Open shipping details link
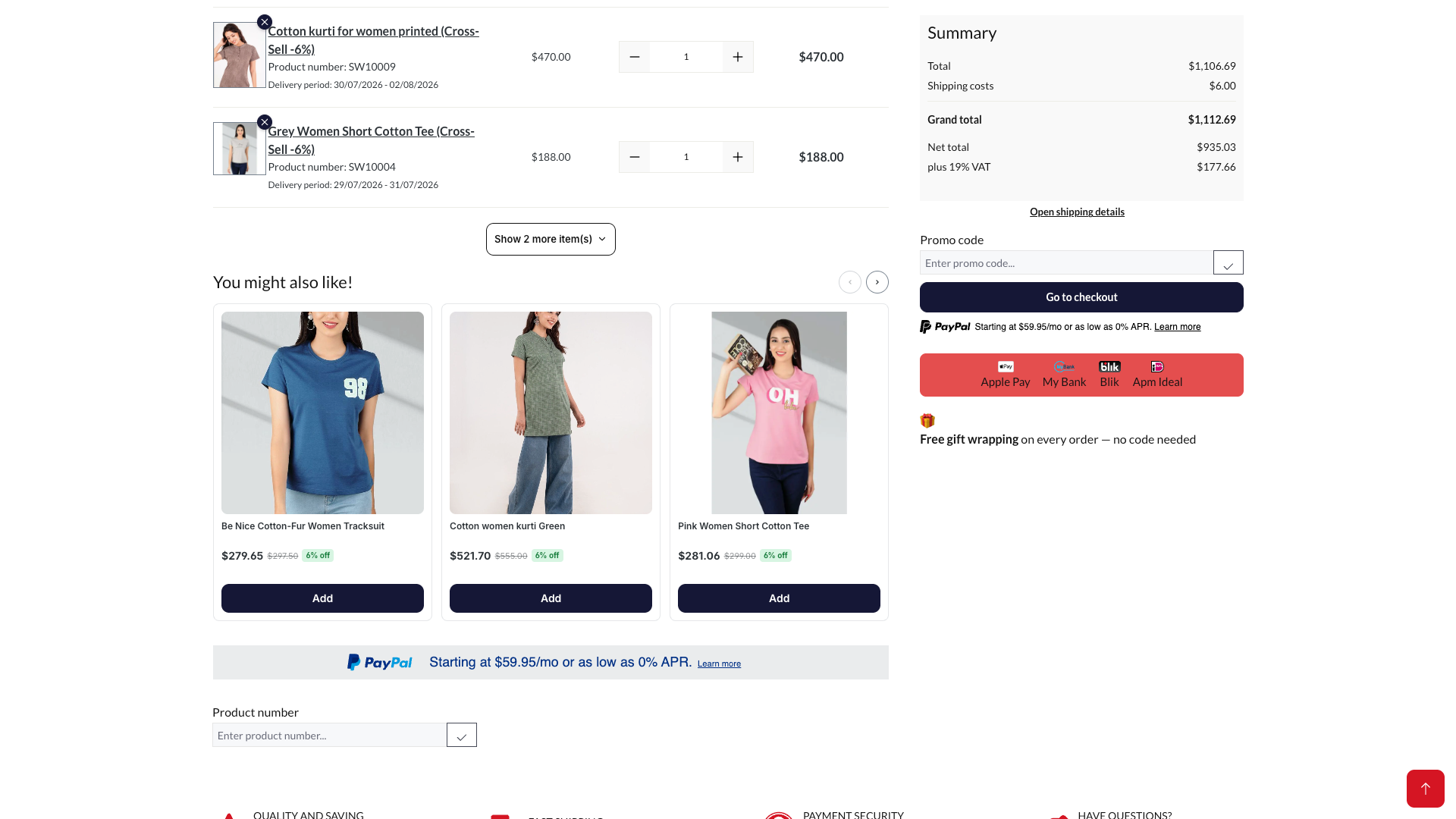The image size is (1456, 819). pos(1077,212)
